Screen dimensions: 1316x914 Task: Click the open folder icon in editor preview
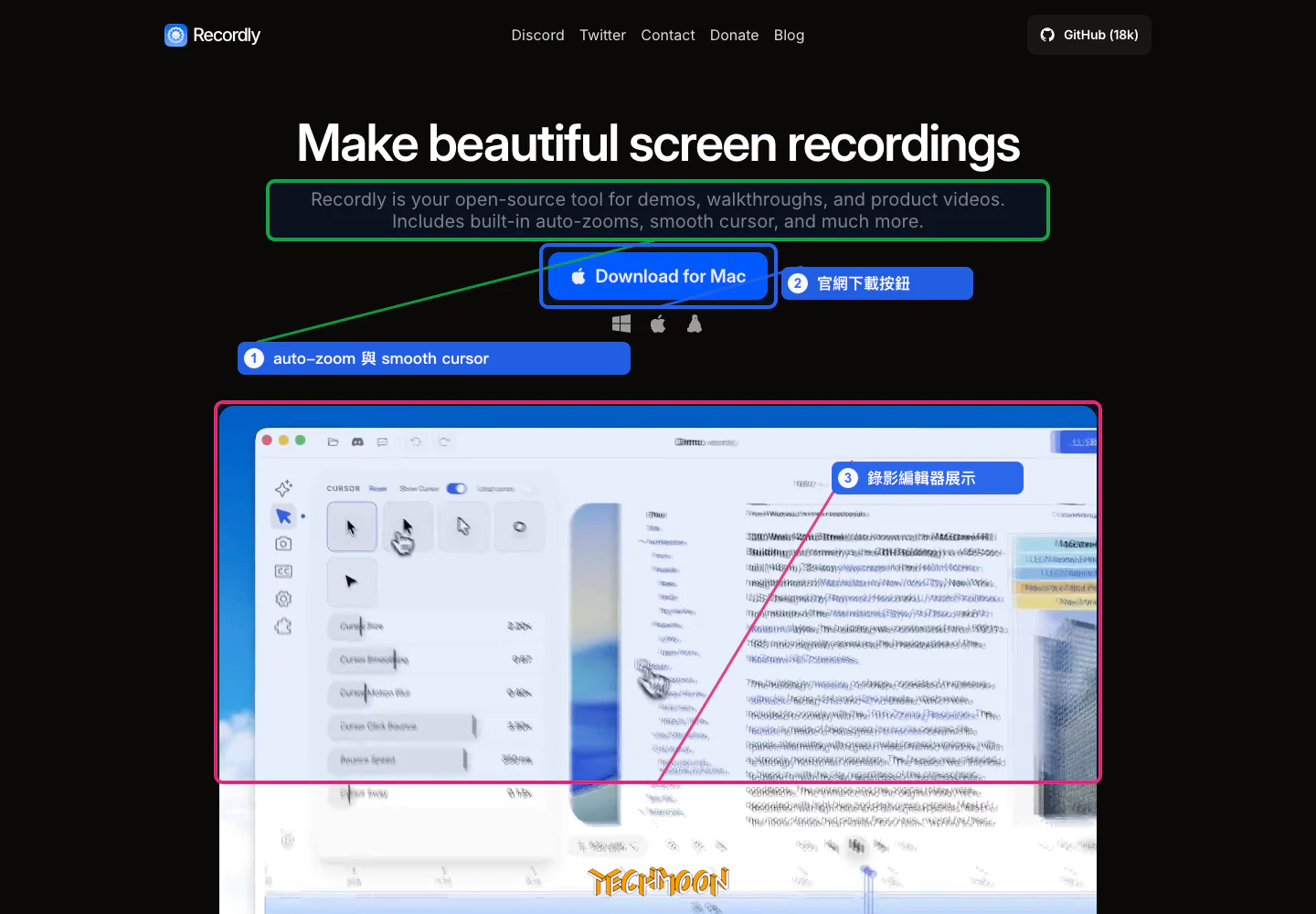point(333,441)
